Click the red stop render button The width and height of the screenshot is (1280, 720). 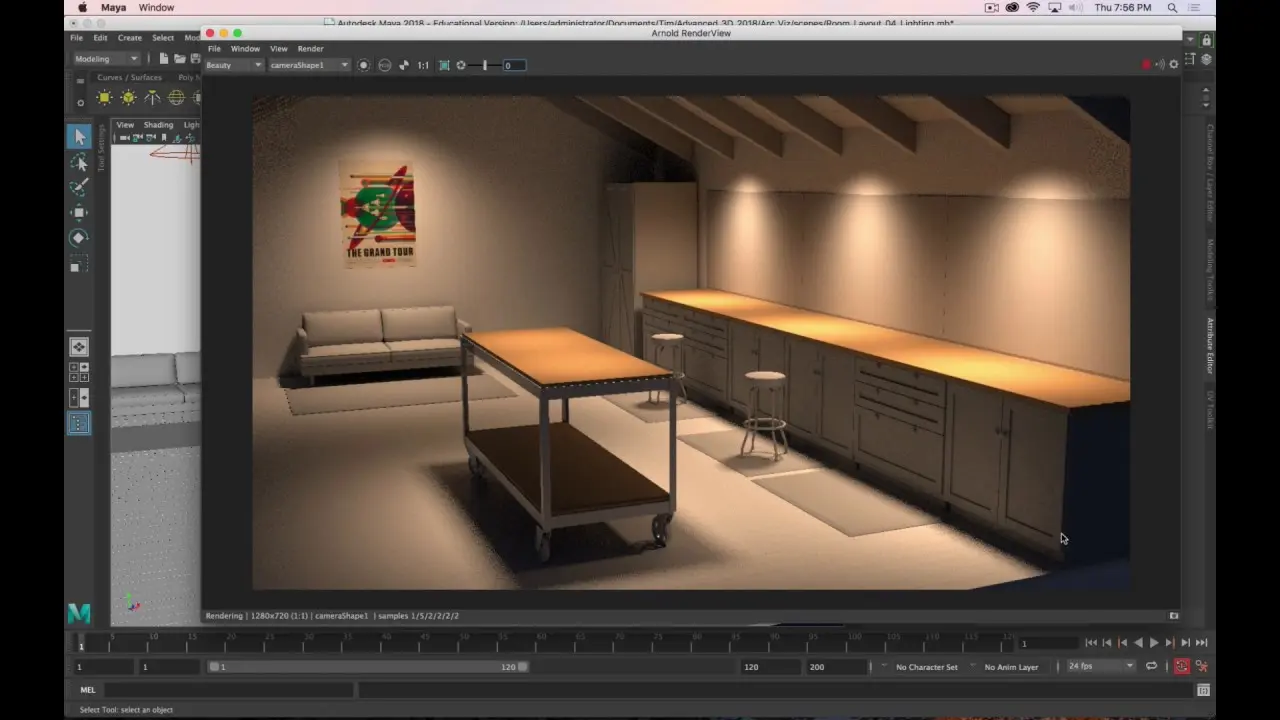coord(1146,65)
